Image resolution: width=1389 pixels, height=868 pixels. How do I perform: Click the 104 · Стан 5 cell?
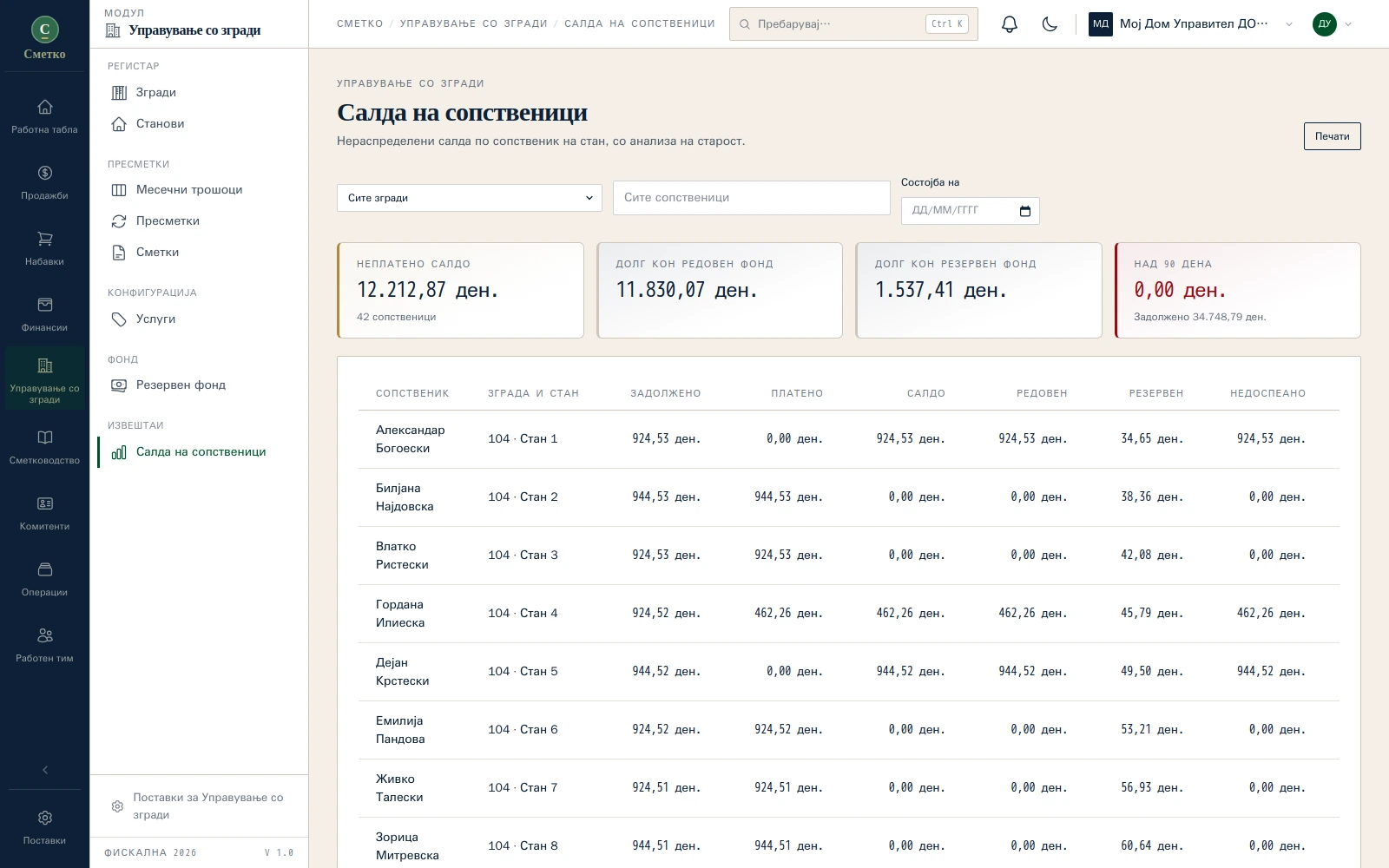[523, 672]
